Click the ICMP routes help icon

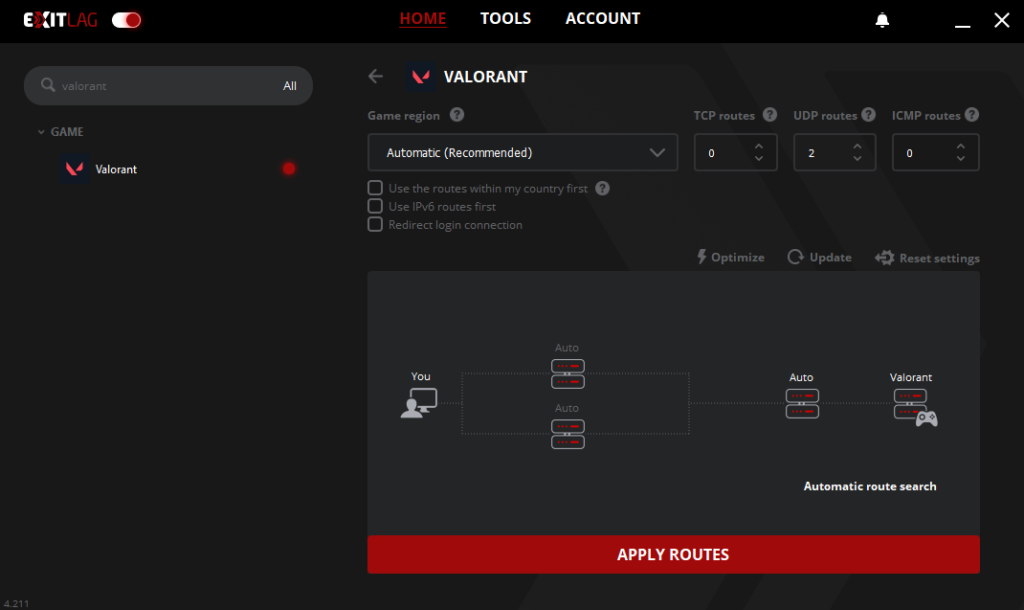[971, 115]
